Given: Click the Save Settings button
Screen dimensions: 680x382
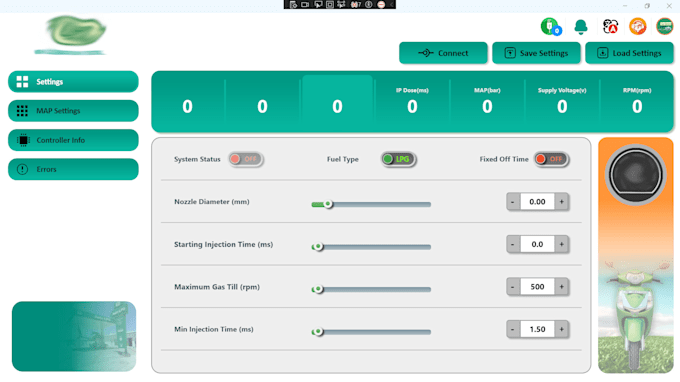Looking at the screenshot, I should pos(536,53).
